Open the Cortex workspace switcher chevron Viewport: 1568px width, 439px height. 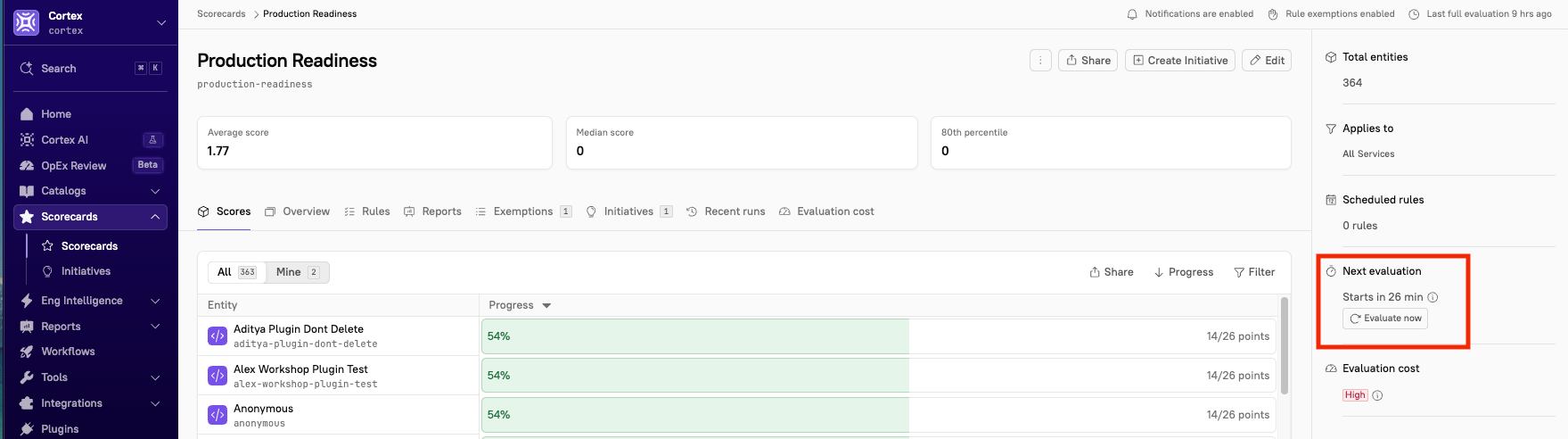tap(161, 22)
